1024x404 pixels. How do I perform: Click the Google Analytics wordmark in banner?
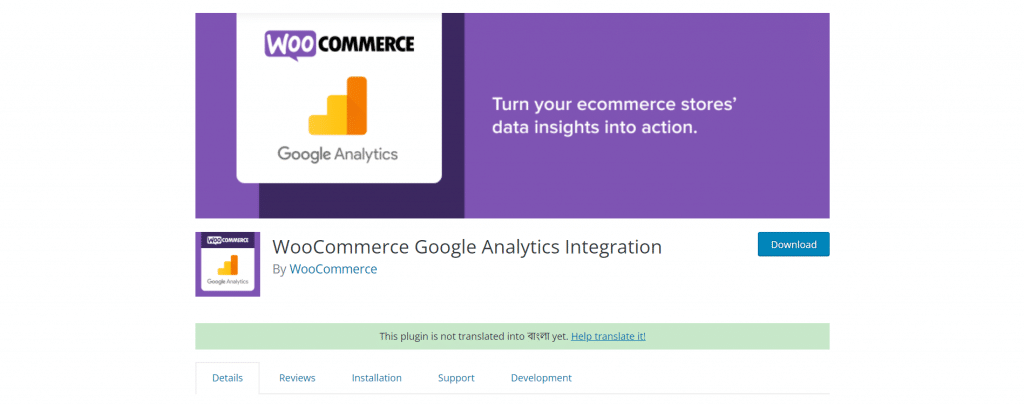(x=338, y=155)
